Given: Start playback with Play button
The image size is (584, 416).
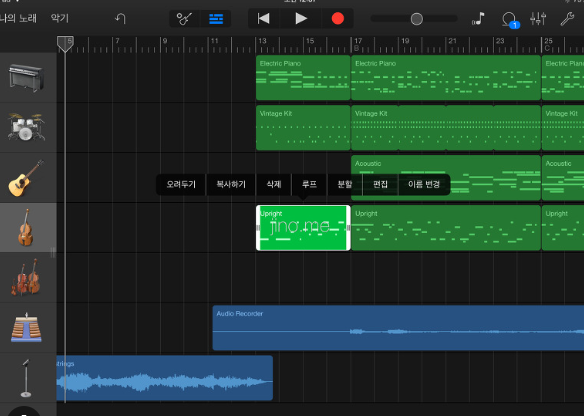Looking at the screenshot, I should [301, 19].
